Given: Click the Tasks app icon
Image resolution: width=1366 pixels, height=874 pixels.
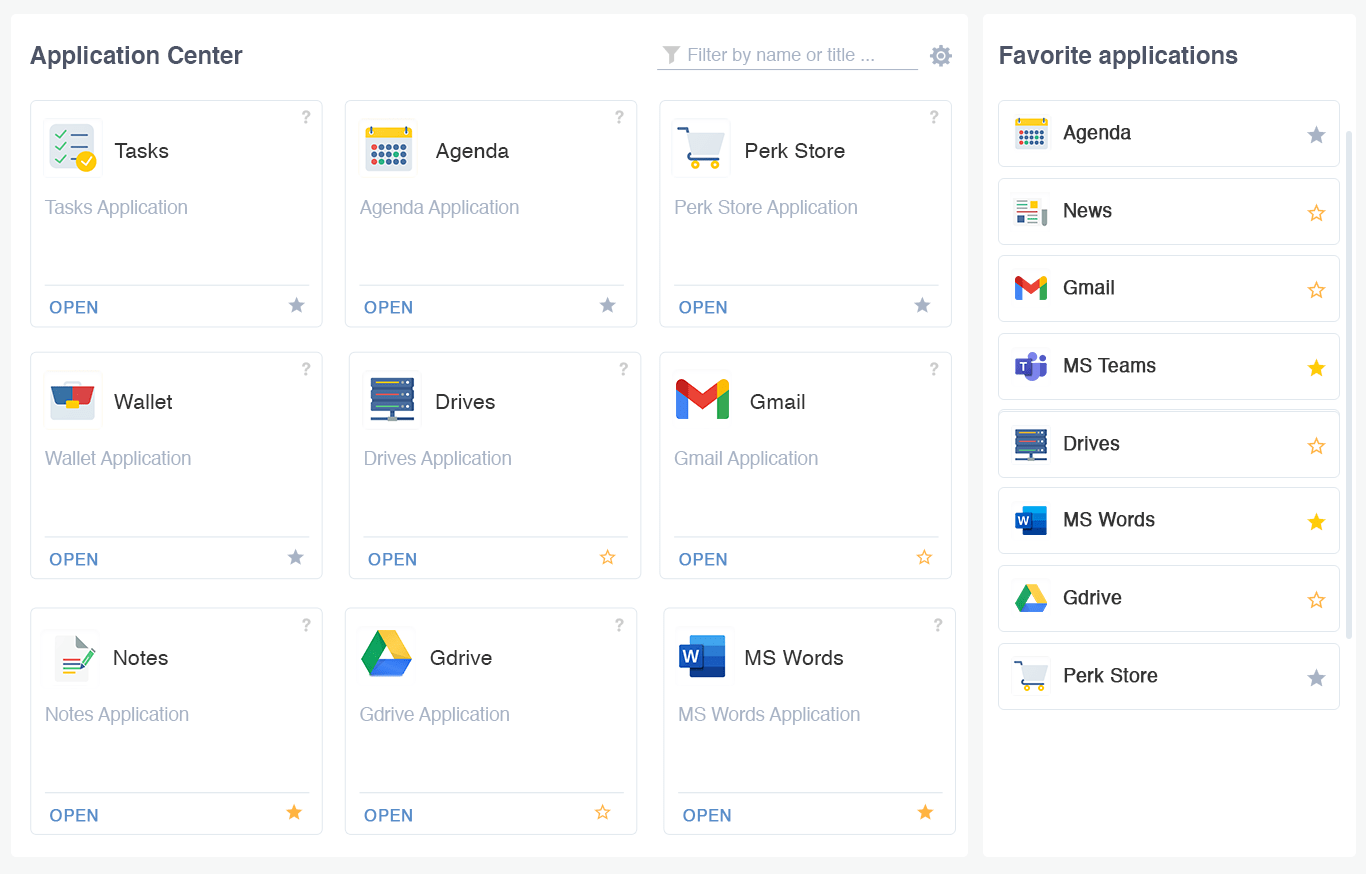Looking at the screenshot, I should [x=73, y=148].
